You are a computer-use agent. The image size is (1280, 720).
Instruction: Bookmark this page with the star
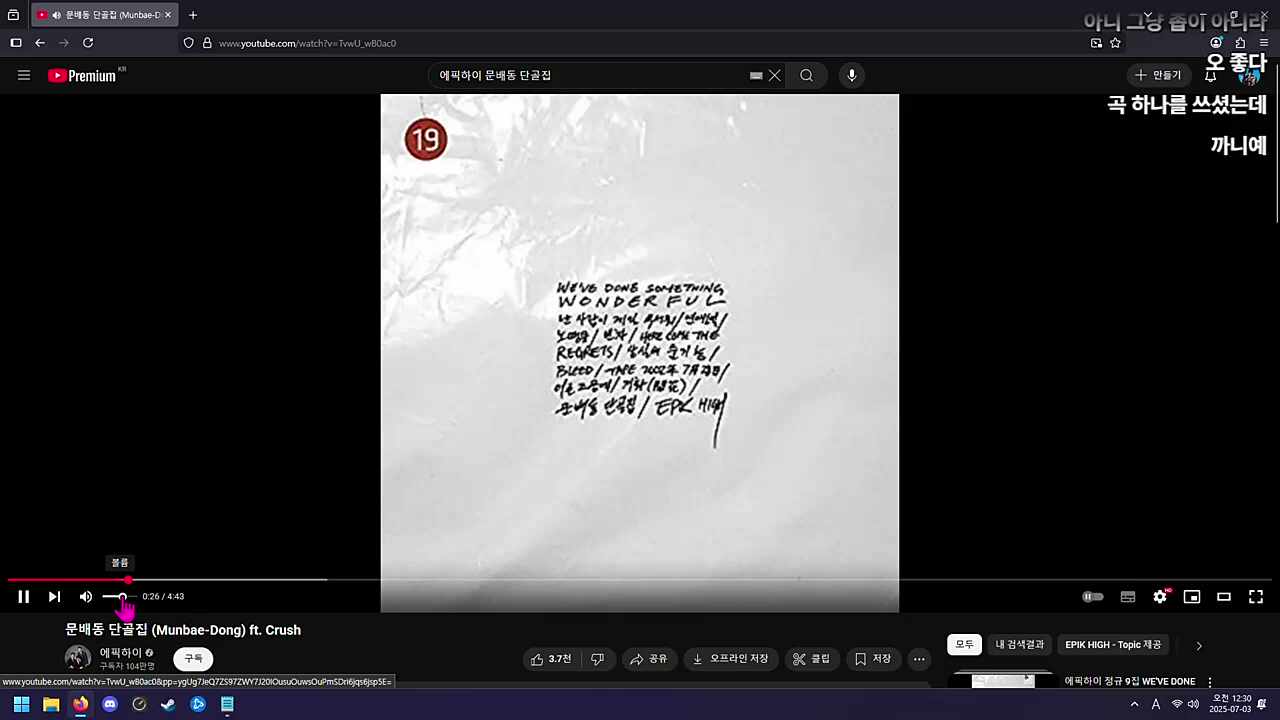point(1116,43)
